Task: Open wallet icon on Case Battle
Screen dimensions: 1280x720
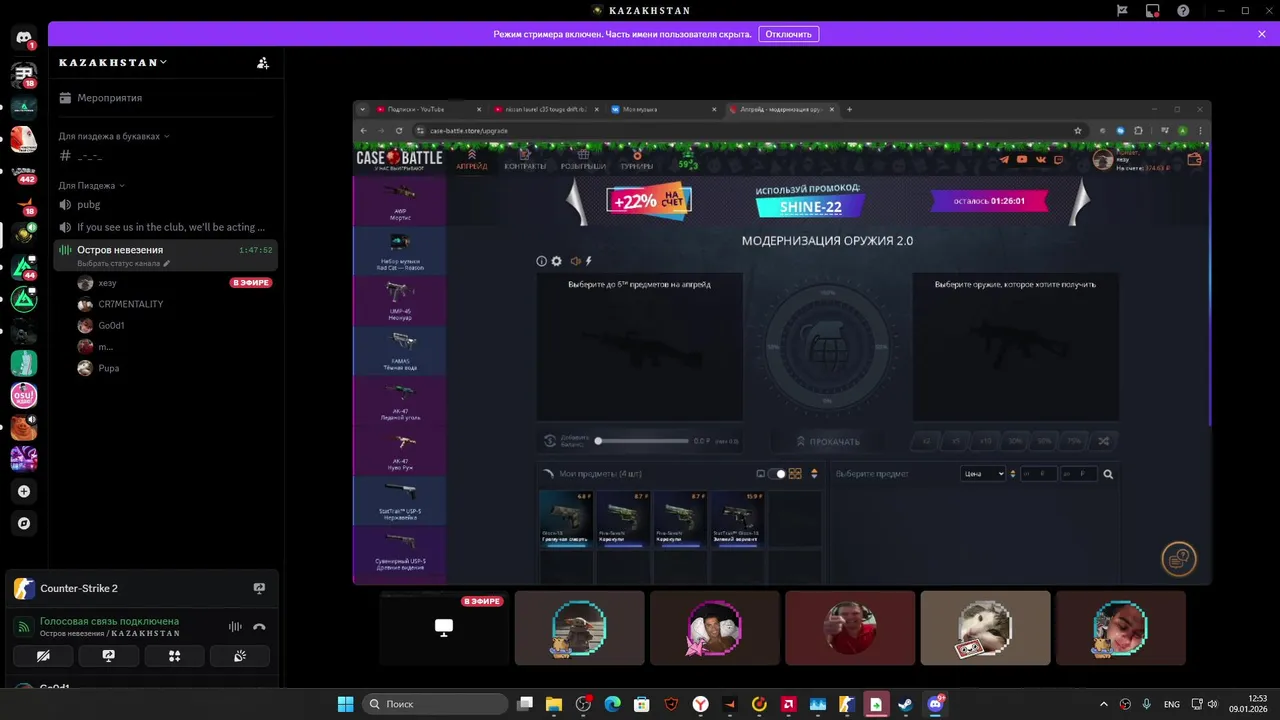Action: coord(1194,159)
